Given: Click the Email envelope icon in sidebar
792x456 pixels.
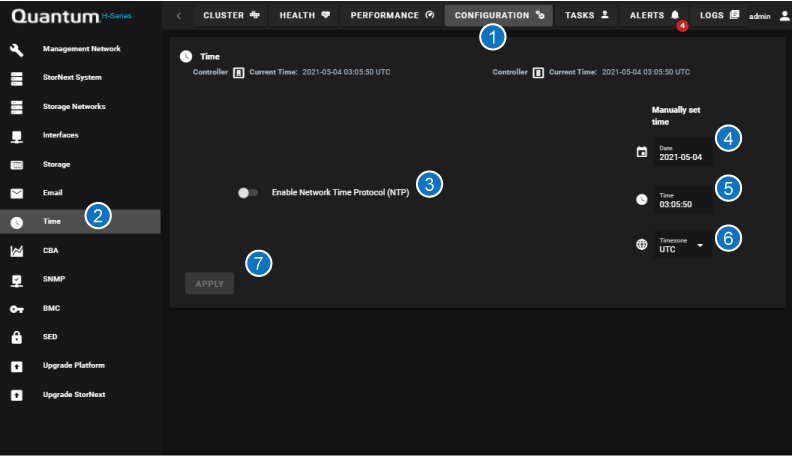Looking at the screenshot, I should pyautogui.click(x=16, y=193).
